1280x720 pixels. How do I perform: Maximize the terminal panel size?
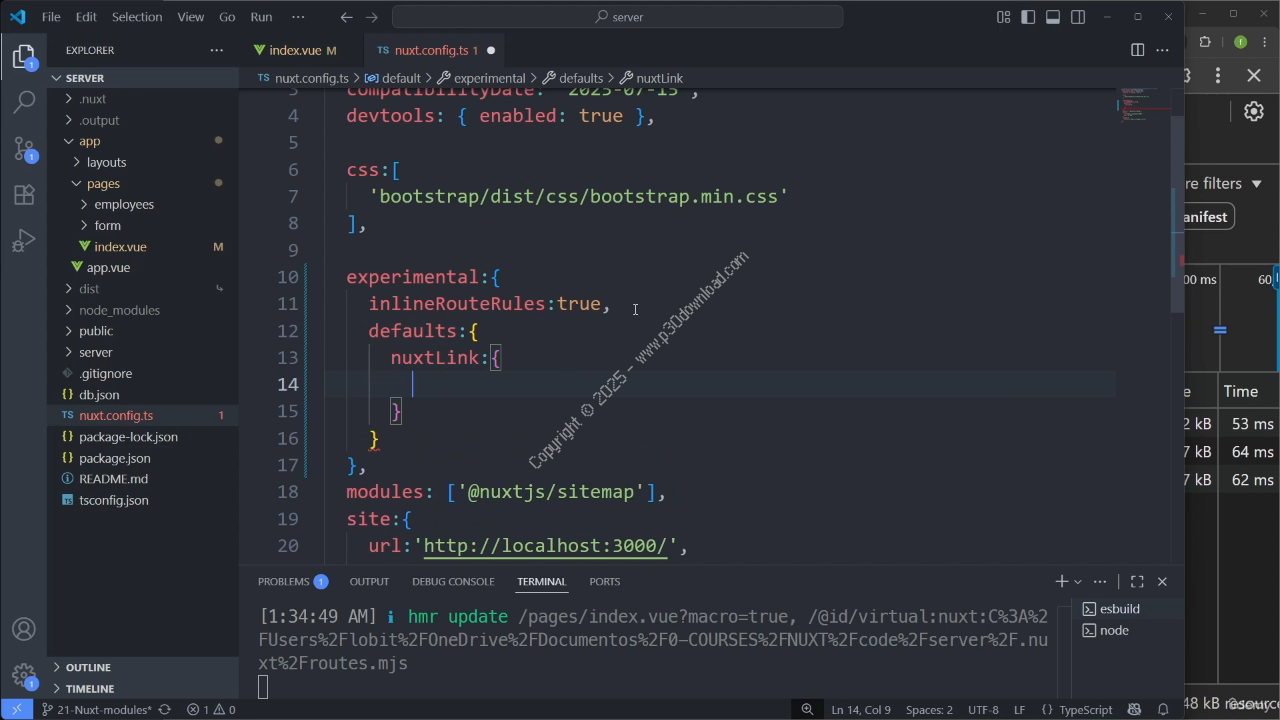(1137, 581)
